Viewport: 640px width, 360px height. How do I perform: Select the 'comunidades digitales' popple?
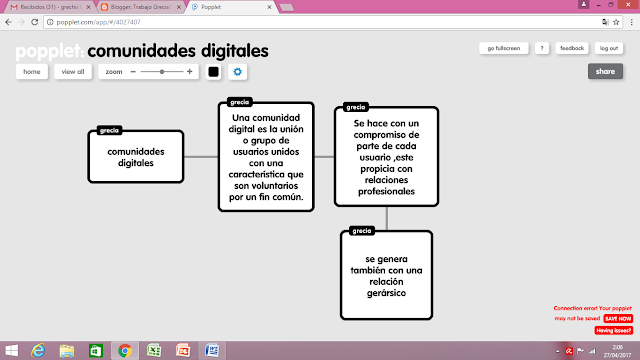(136, 157)
